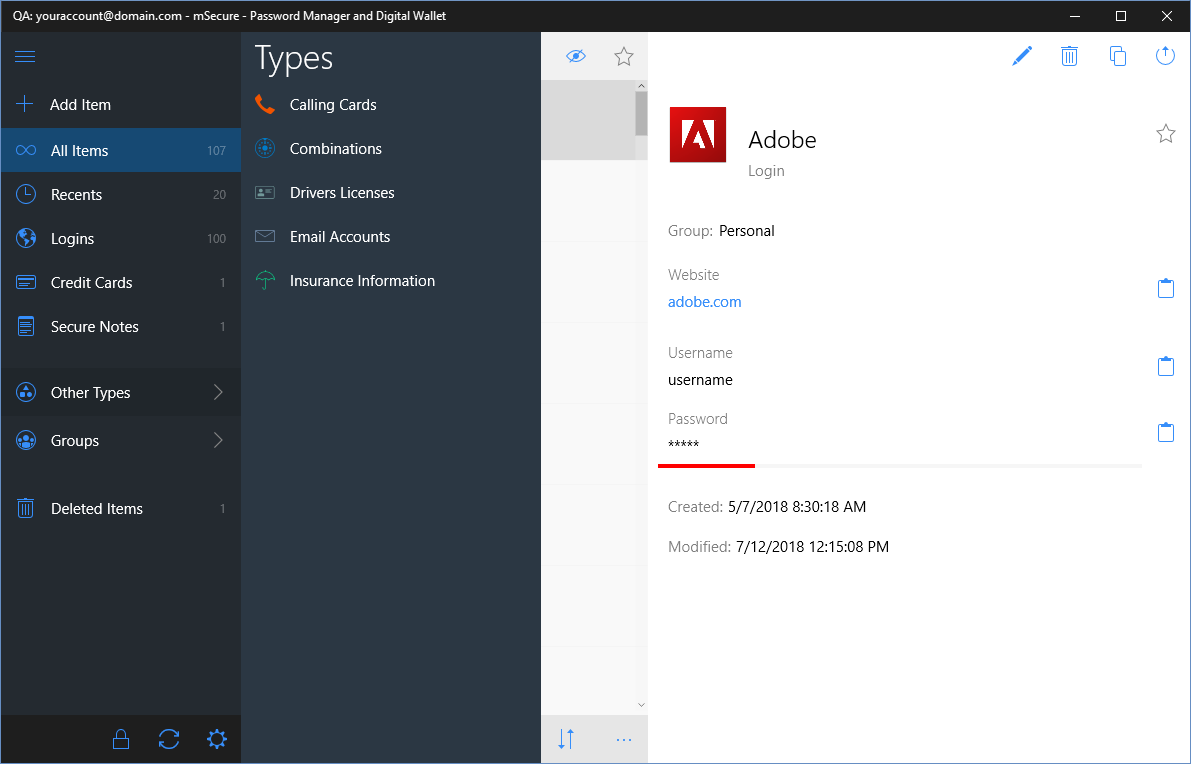Viewport: 1191px width, 764px height.
Task: Click the Calling Cards phone icon
Action: [264, 104]
